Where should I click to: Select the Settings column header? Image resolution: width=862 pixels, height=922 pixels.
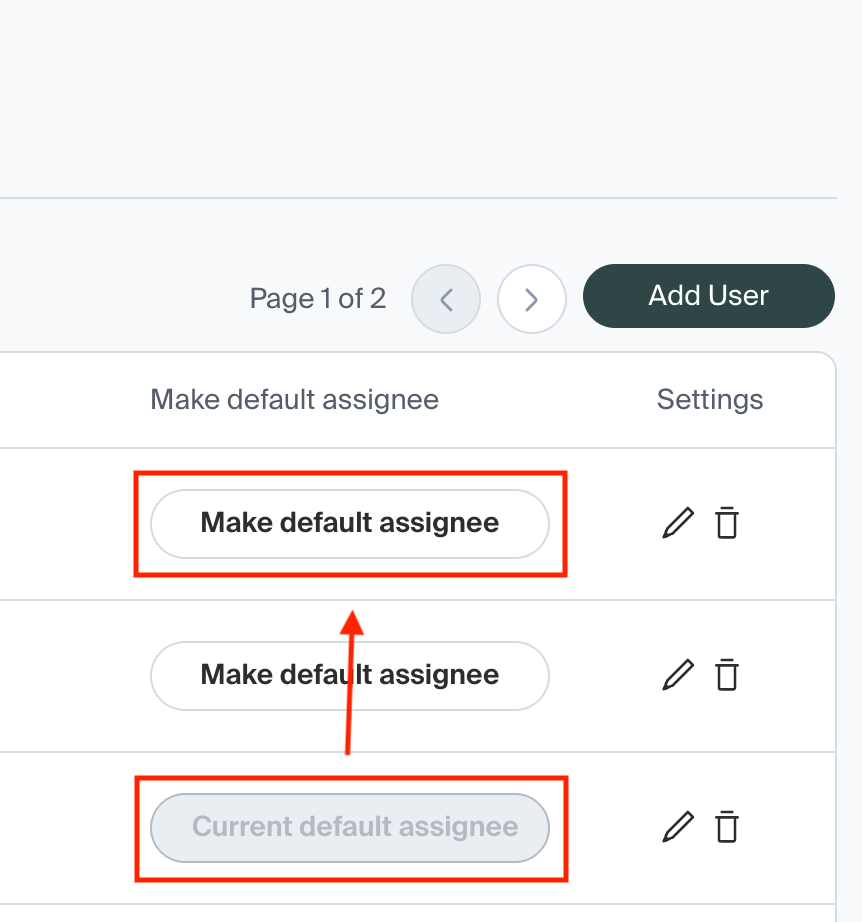[x=709, y=400]
